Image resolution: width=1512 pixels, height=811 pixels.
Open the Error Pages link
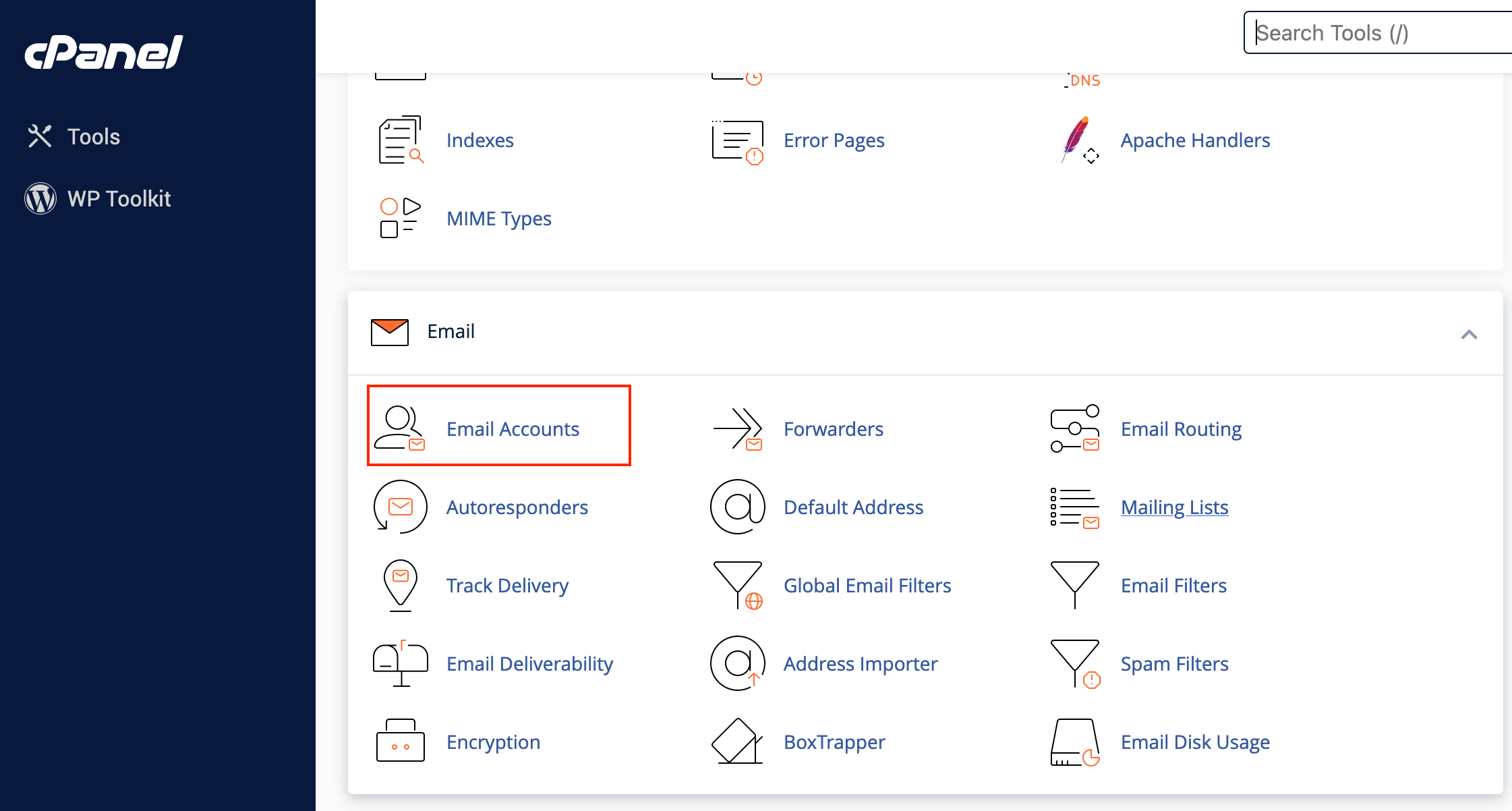834,140
